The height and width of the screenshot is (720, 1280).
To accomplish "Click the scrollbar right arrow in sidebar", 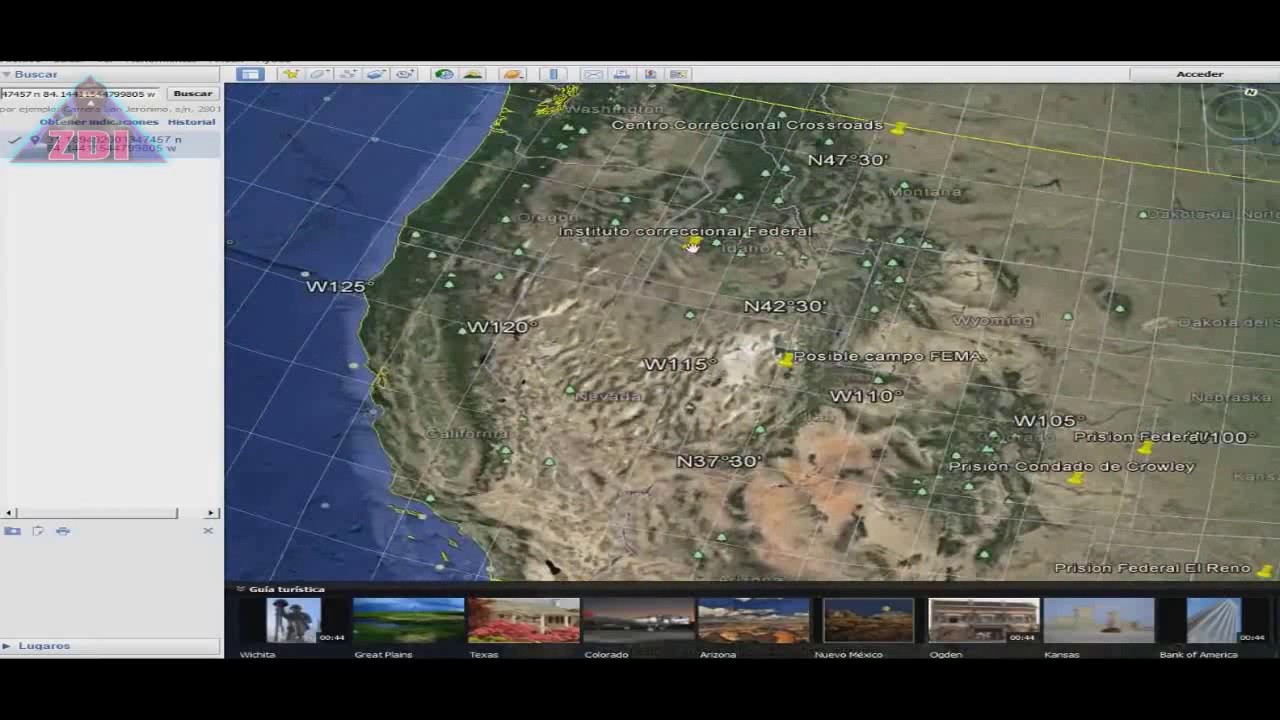I will coord(211,513).
